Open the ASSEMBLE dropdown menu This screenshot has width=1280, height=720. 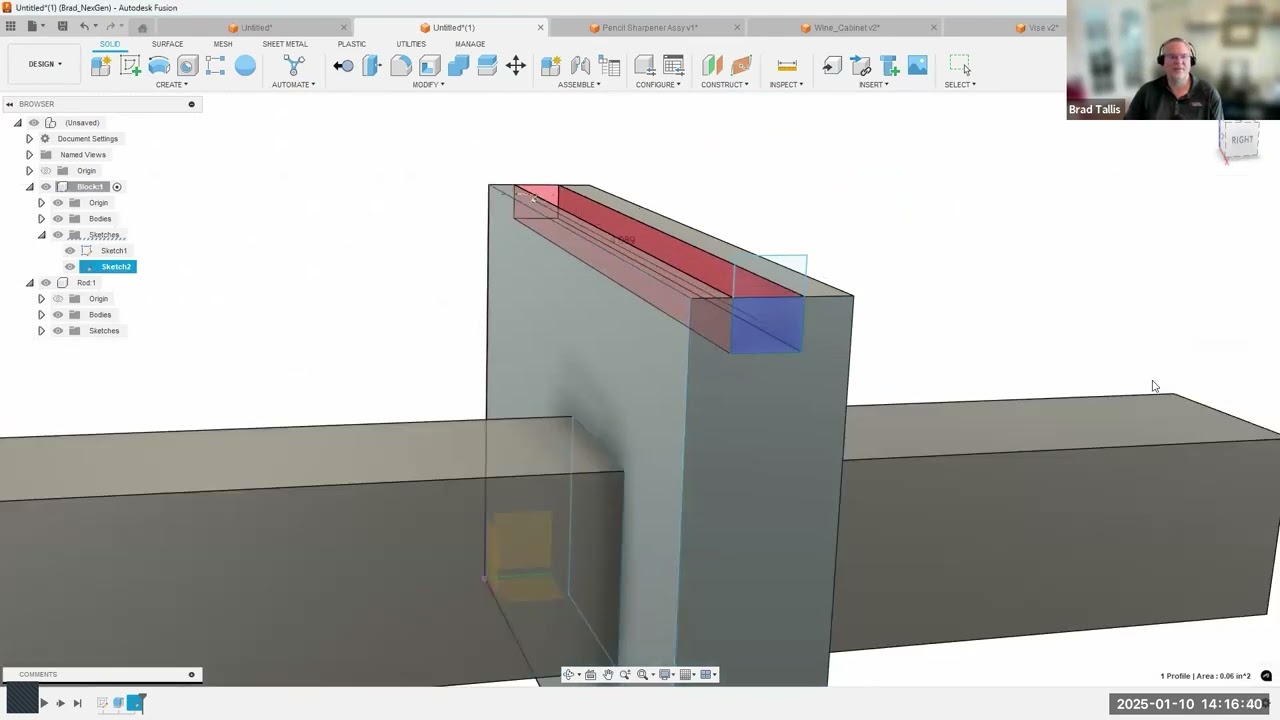(x=579, y=85)
